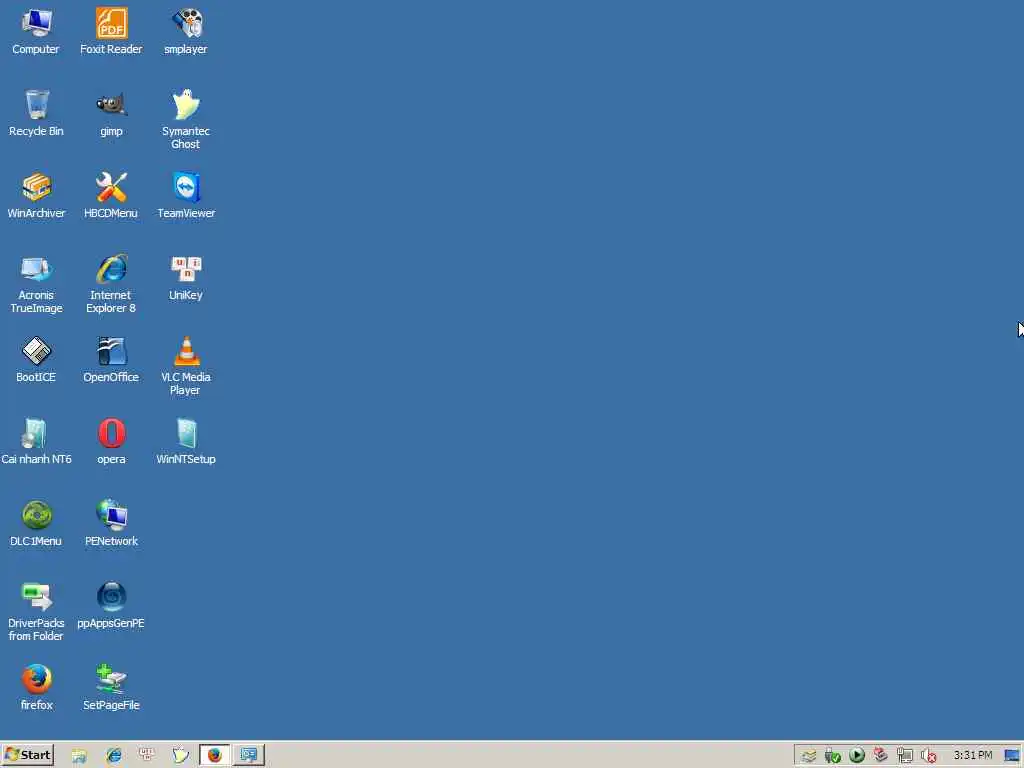The image size is (1024, 768).
Task: Click the TeamViewer desktop shortcut
Action: (x=185, y=196)
